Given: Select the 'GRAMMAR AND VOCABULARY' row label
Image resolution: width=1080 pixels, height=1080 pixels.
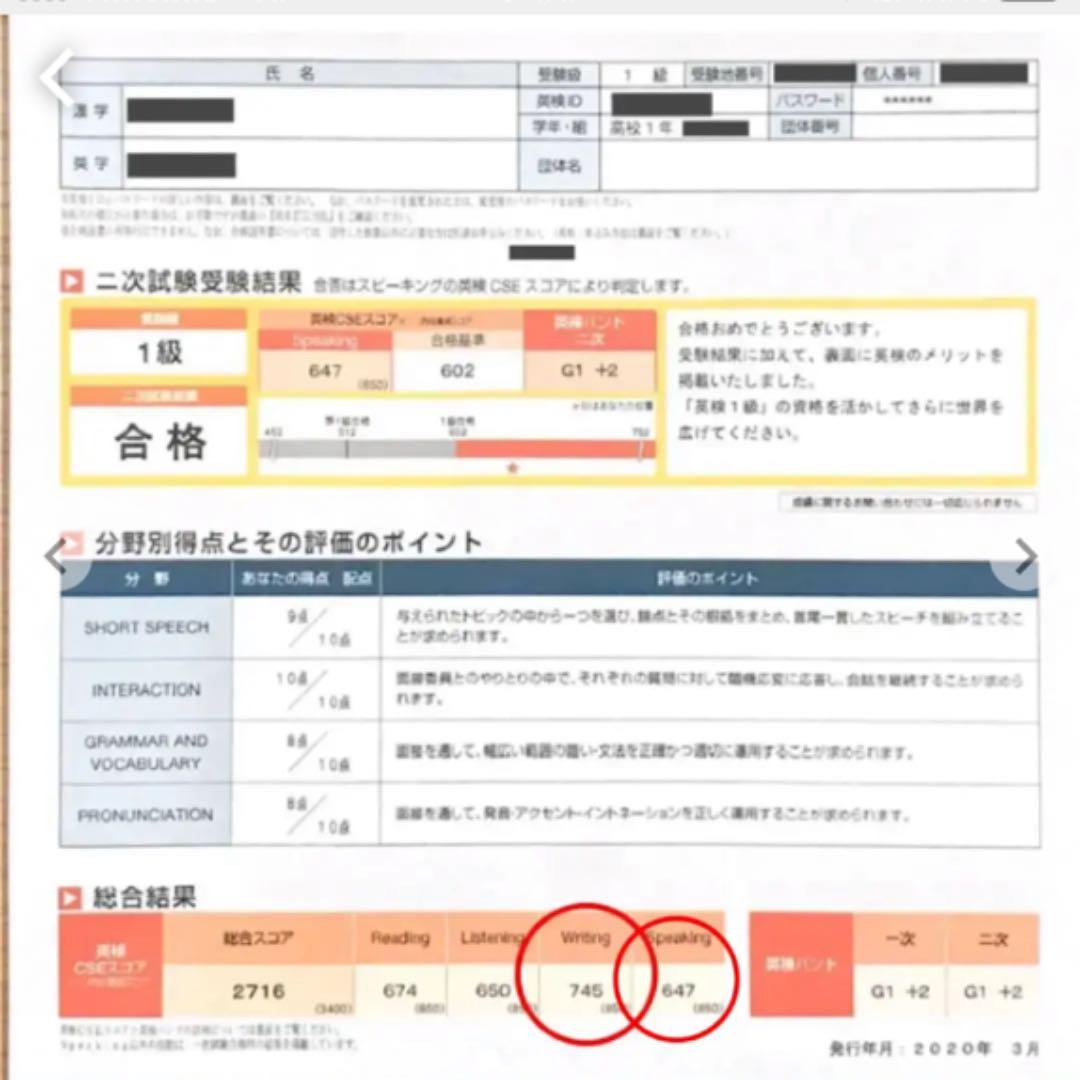Looking at the screenshot, I should [x=146, y=753].
